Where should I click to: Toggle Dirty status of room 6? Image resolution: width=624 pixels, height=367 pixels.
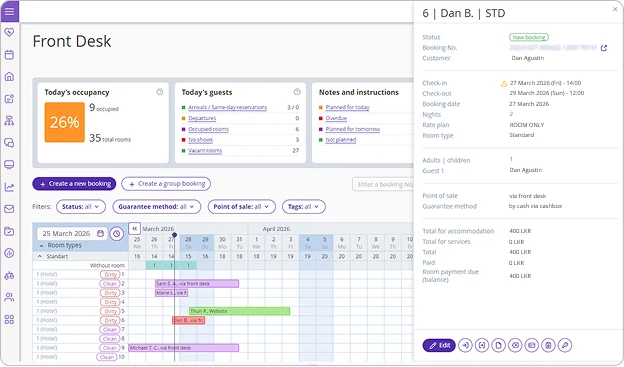(110, 320)
